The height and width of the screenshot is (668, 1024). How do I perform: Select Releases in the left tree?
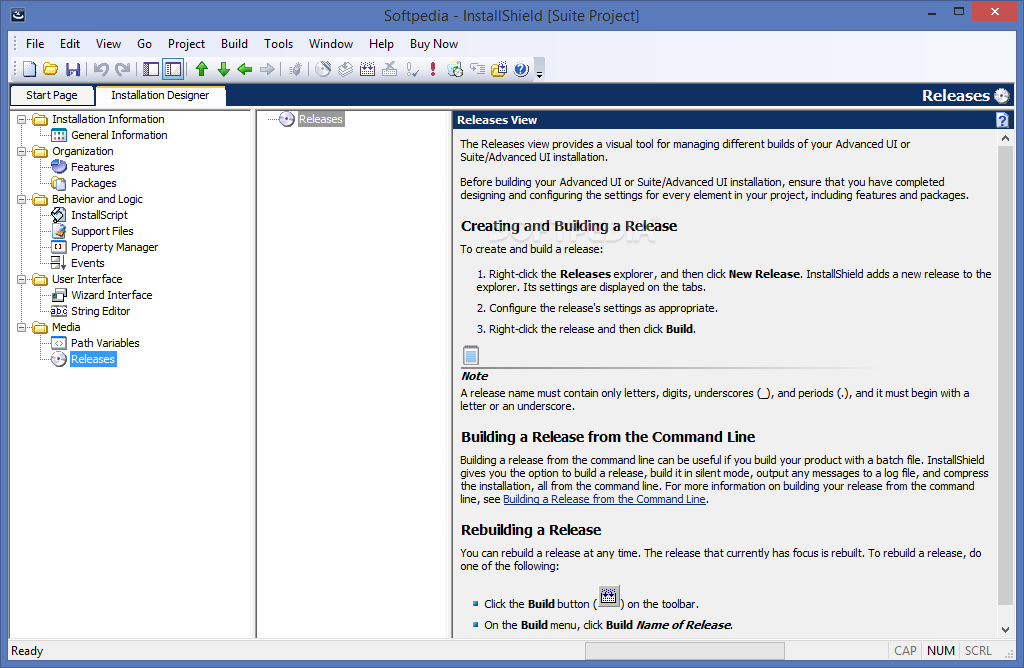click(93, 359)
